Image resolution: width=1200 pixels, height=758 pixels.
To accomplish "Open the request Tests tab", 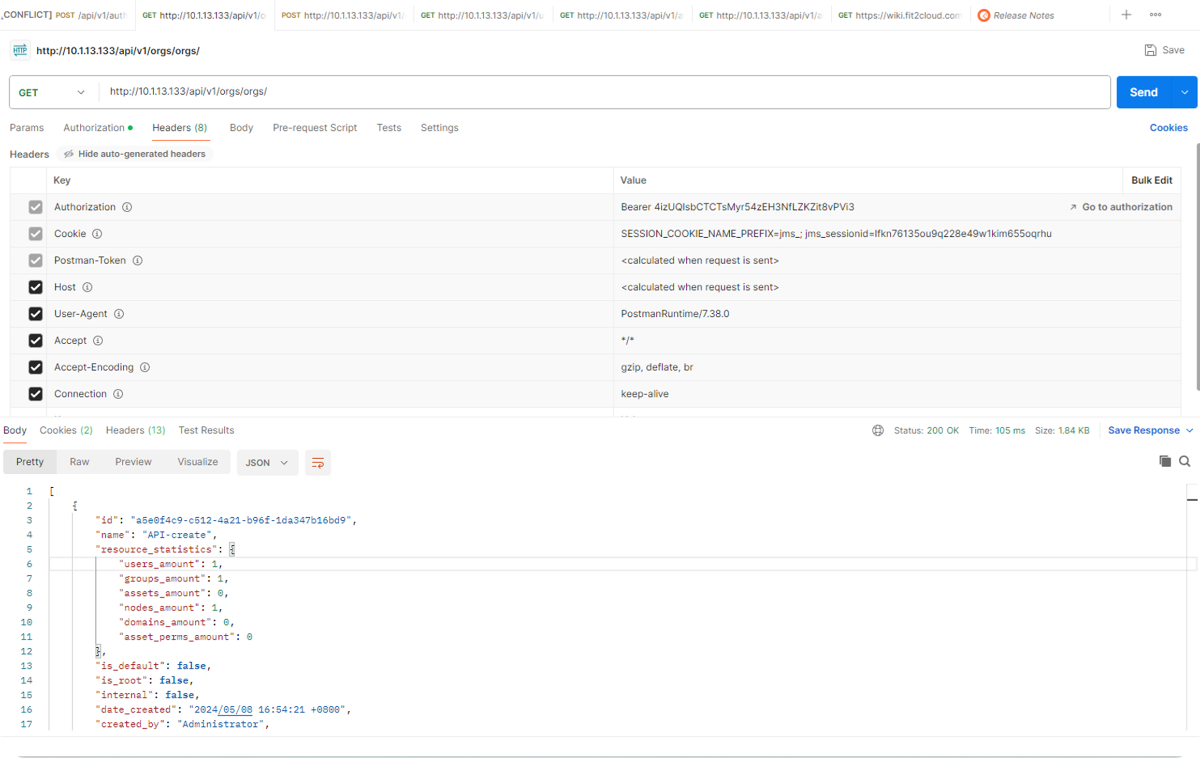I will [x=389, y=128].
